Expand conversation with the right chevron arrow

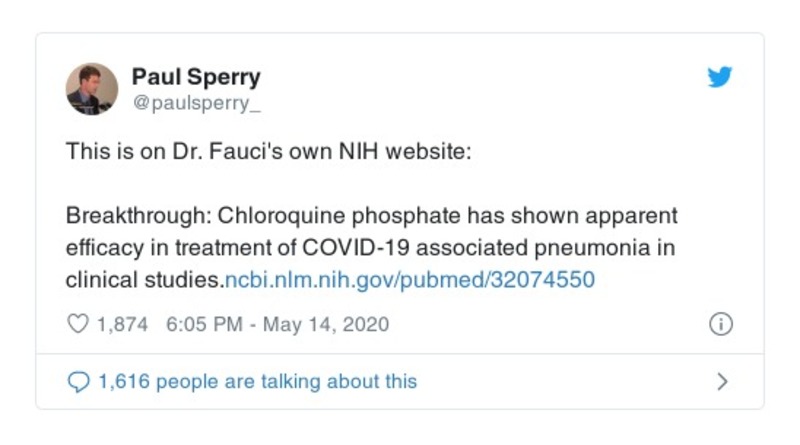point(723,381)
